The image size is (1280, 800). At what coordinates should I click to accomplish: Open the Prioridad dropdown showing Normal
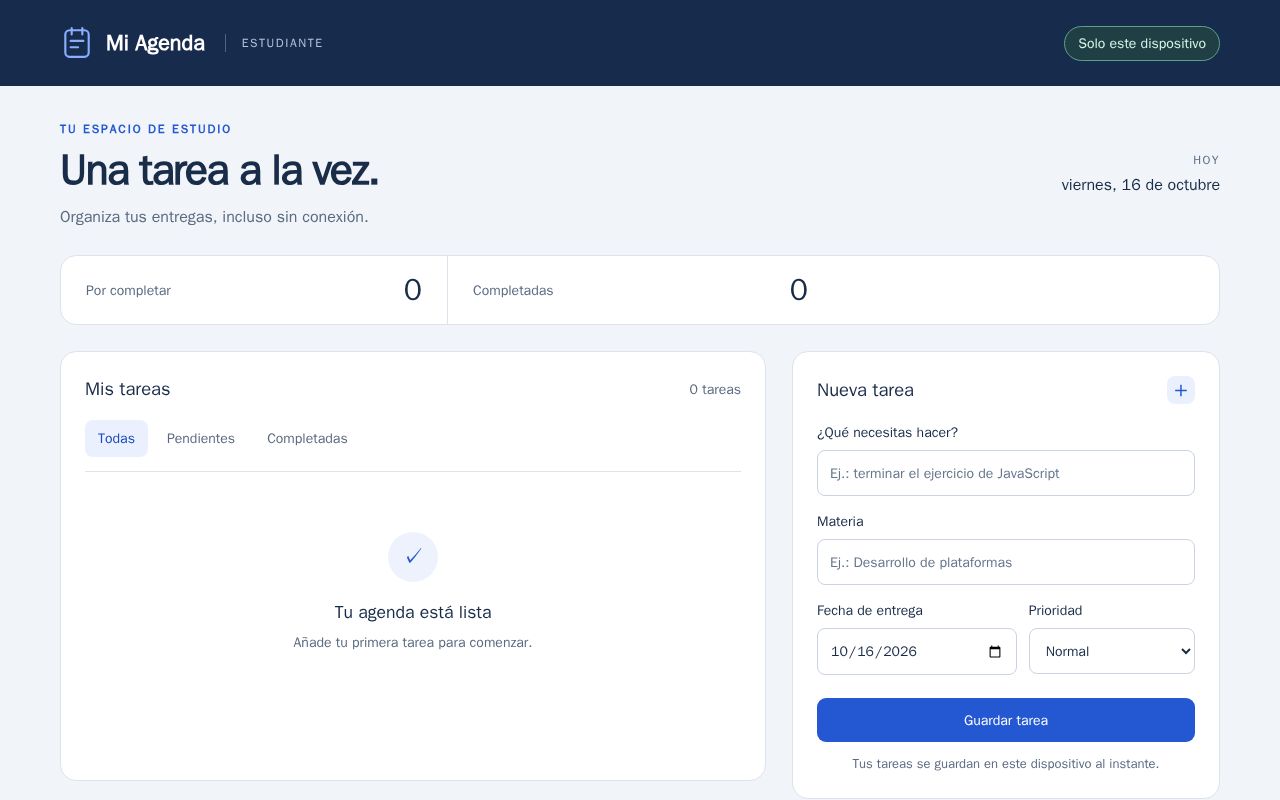[1112, 651]
